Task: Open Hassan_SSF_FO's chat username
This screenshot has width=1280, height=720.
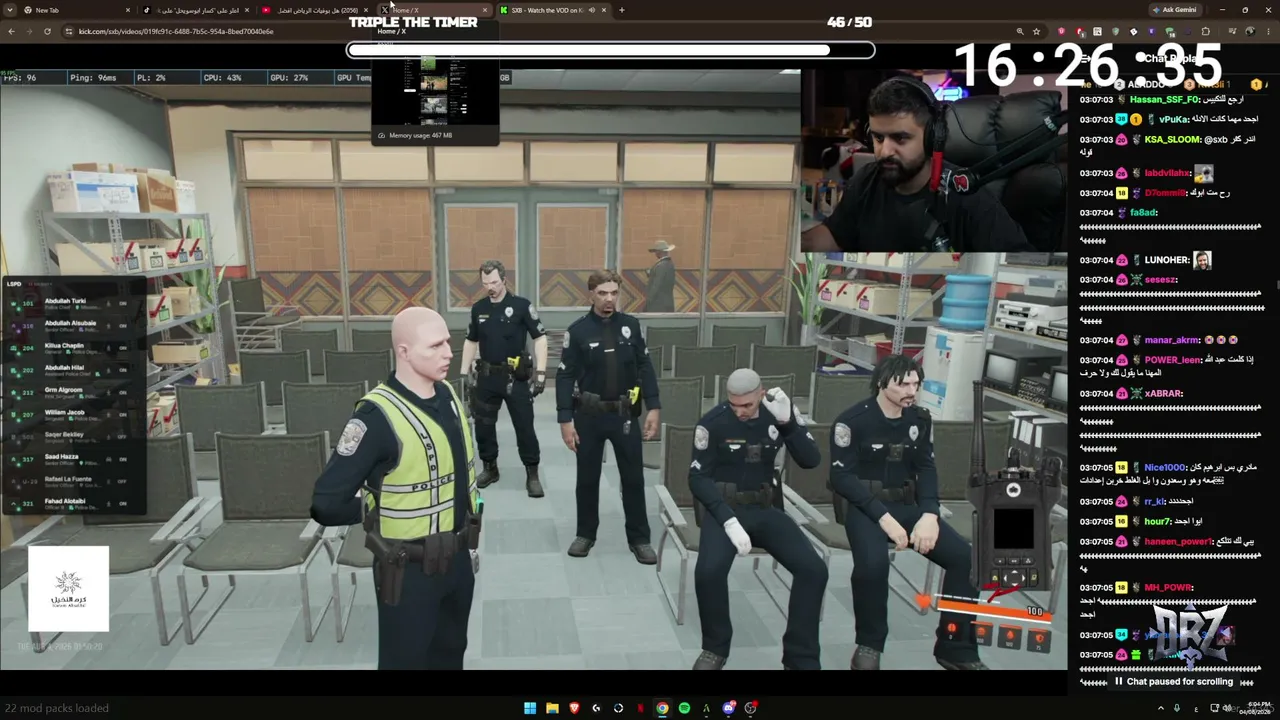Action: [1164, 100]
